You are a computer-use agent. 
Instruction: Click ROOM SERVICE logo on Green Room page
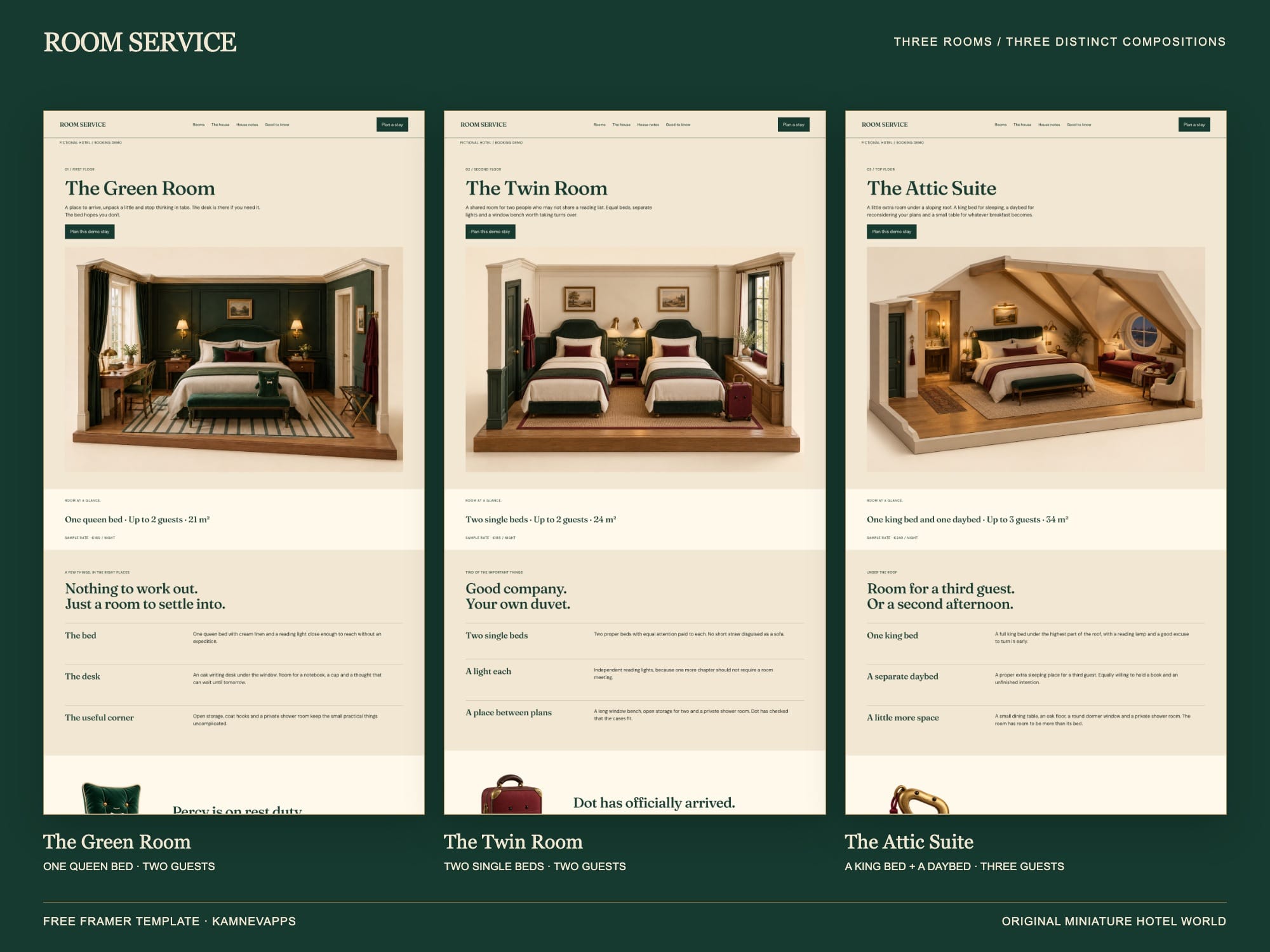tap(83, 125)
